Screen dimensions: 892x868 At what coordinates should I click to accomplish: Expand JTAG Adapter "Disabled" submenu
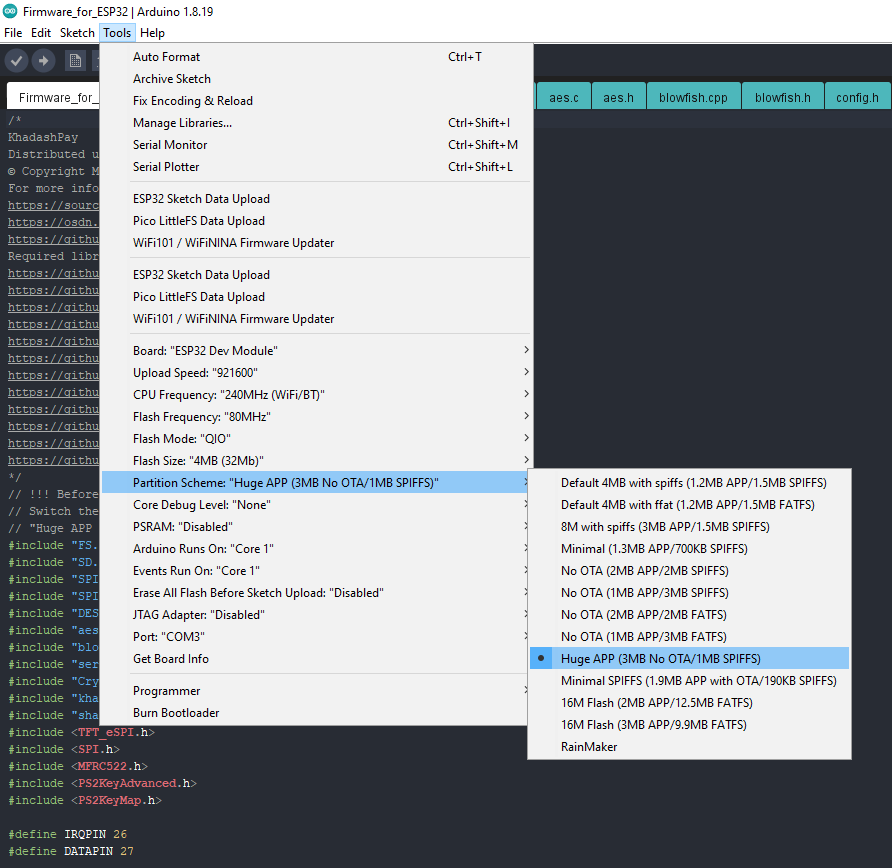[x=316, y=614]
